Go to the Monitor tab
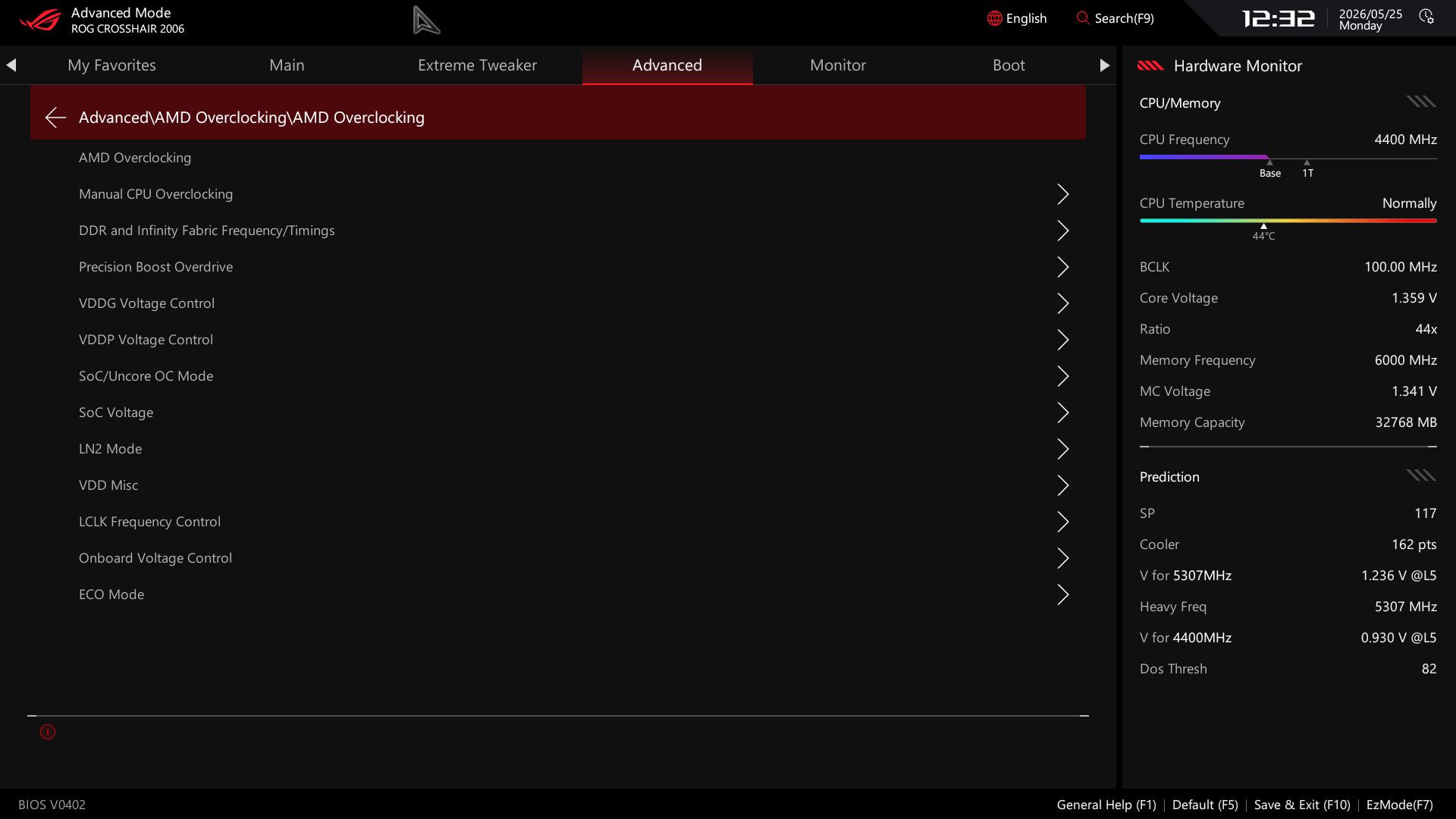 point(838,65)
